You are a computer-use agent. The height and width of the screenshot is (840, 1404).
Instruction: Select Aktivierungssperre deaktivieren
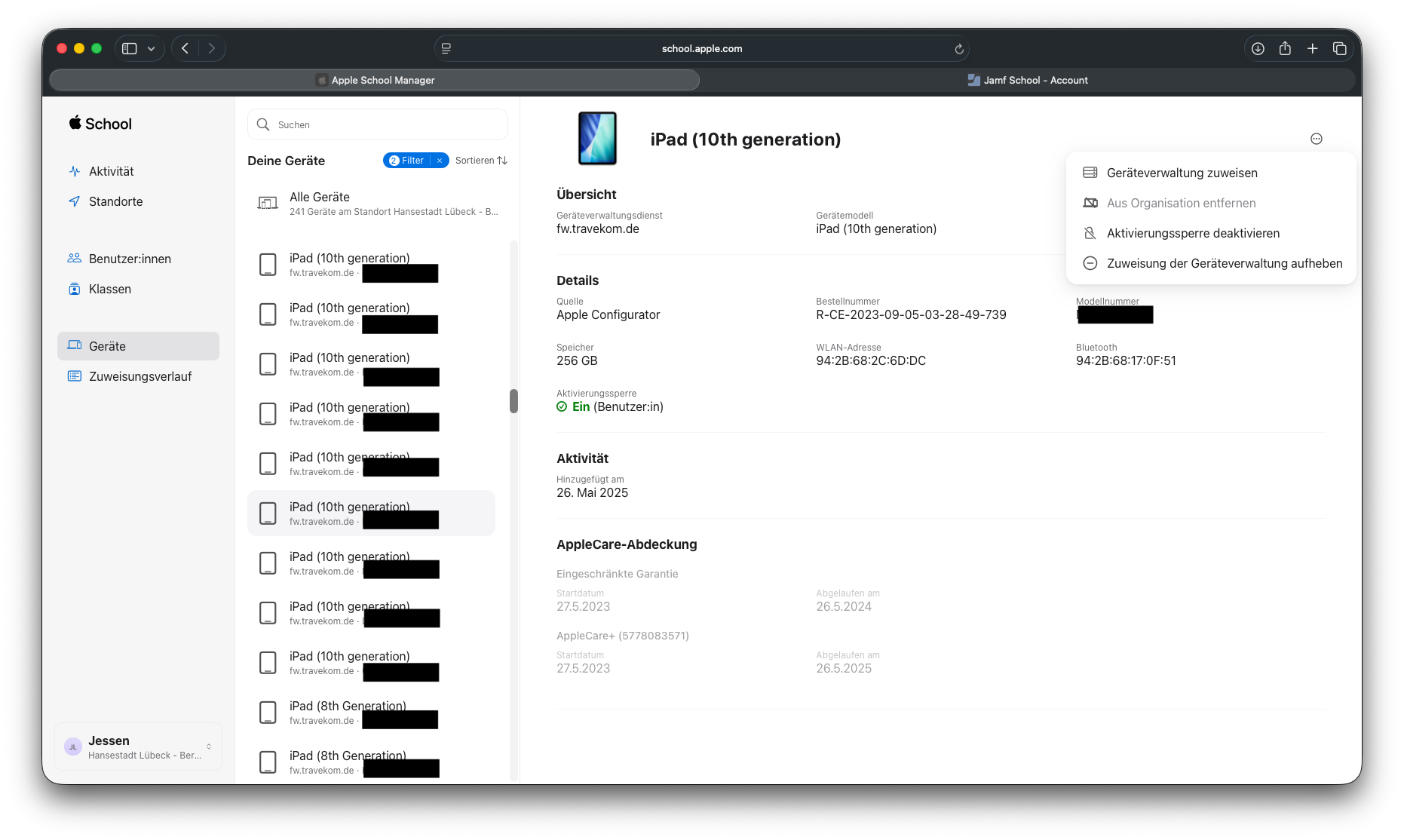1193,233
